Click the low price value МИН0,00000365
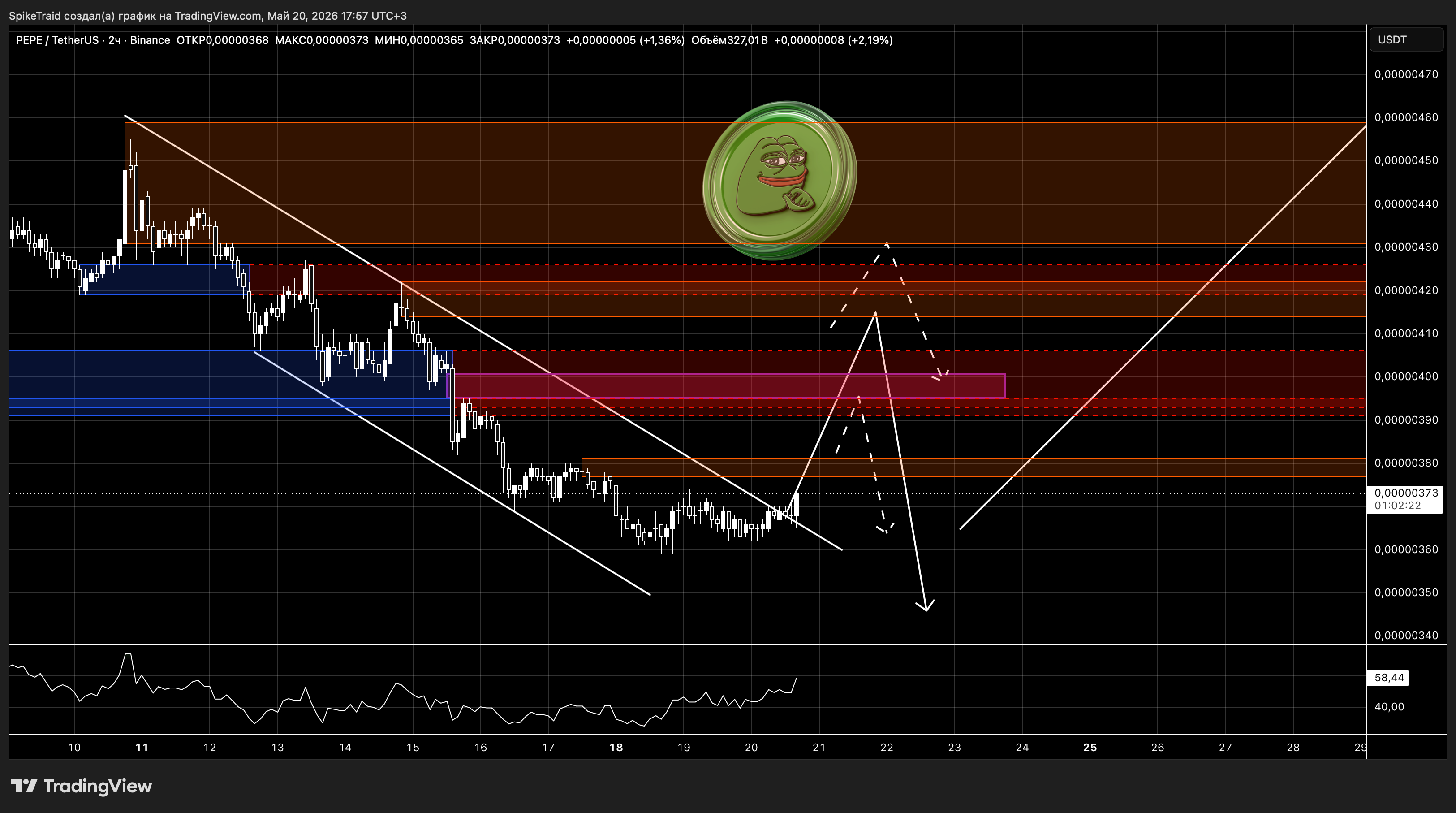 419,40
